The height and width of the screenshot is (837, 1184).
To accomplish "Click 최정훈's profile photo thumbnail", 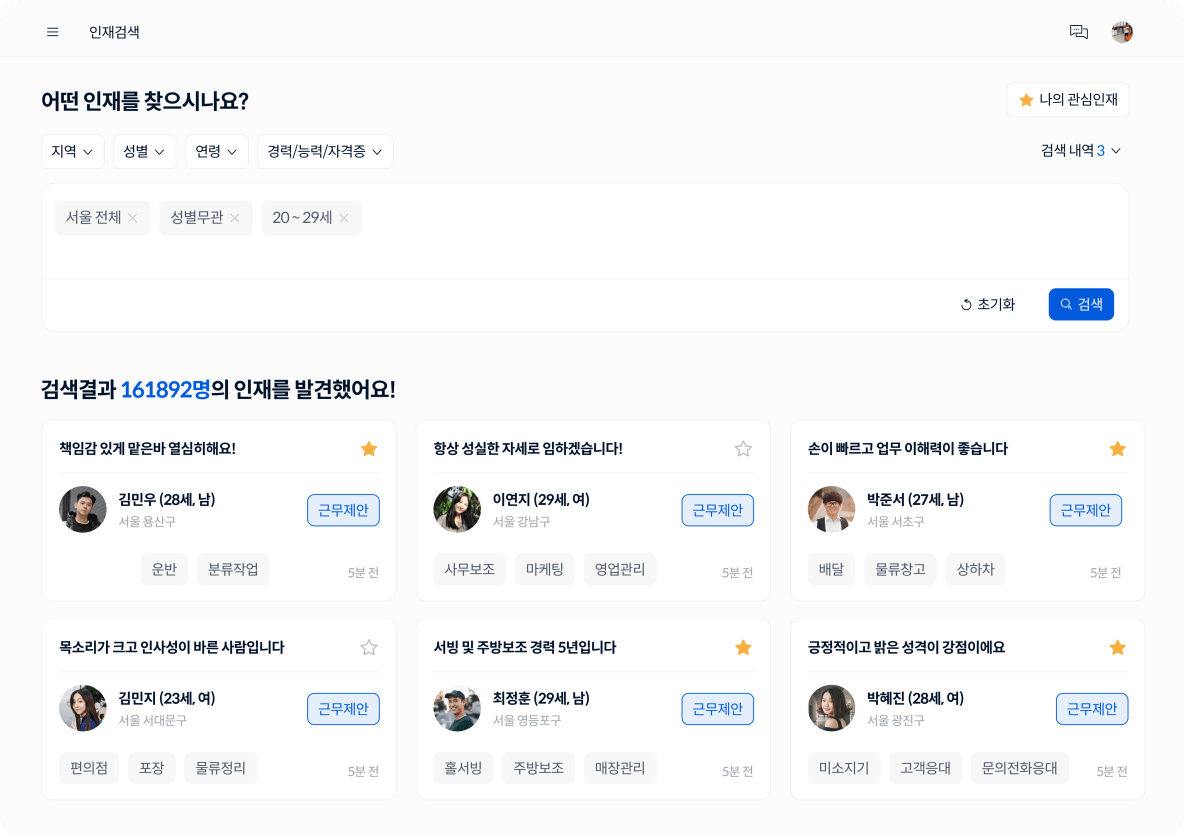I will point(457,708).
